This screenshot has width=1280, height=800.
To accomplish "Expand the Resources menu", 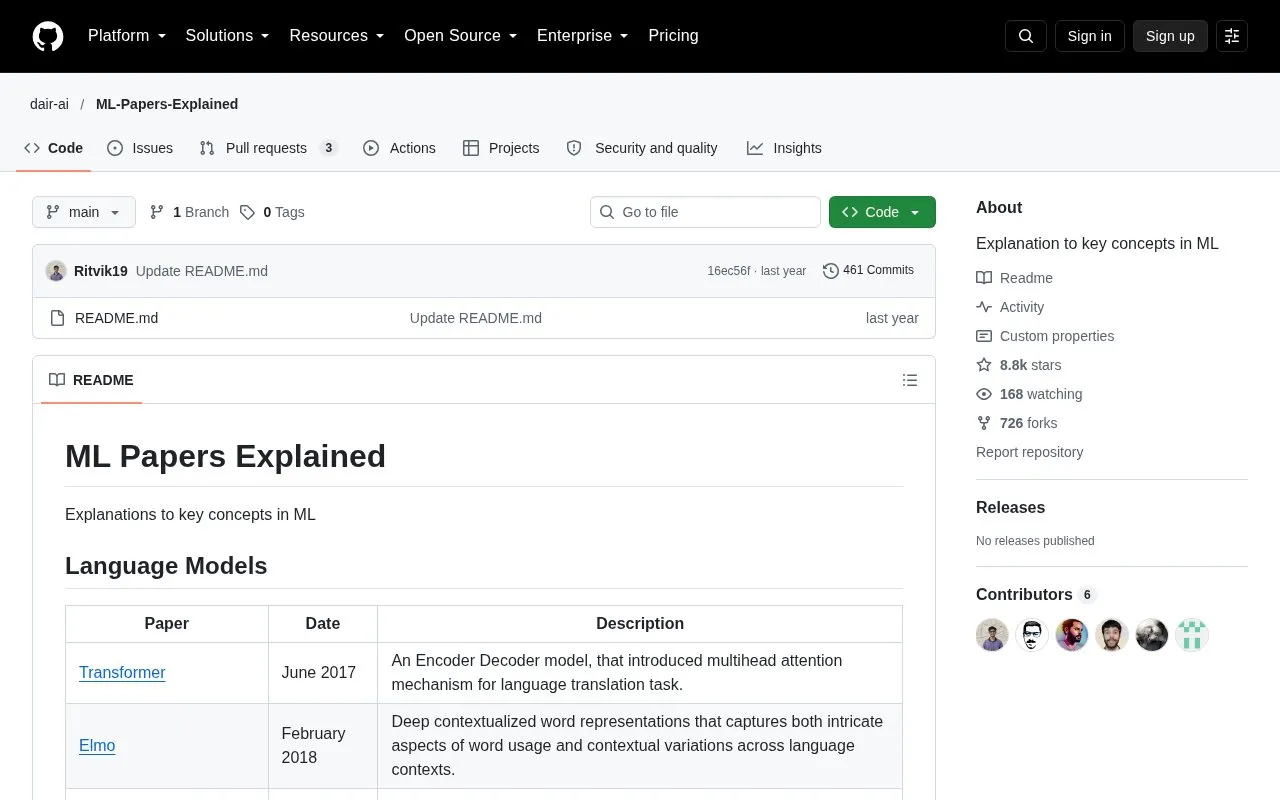I will pos(337,36).
